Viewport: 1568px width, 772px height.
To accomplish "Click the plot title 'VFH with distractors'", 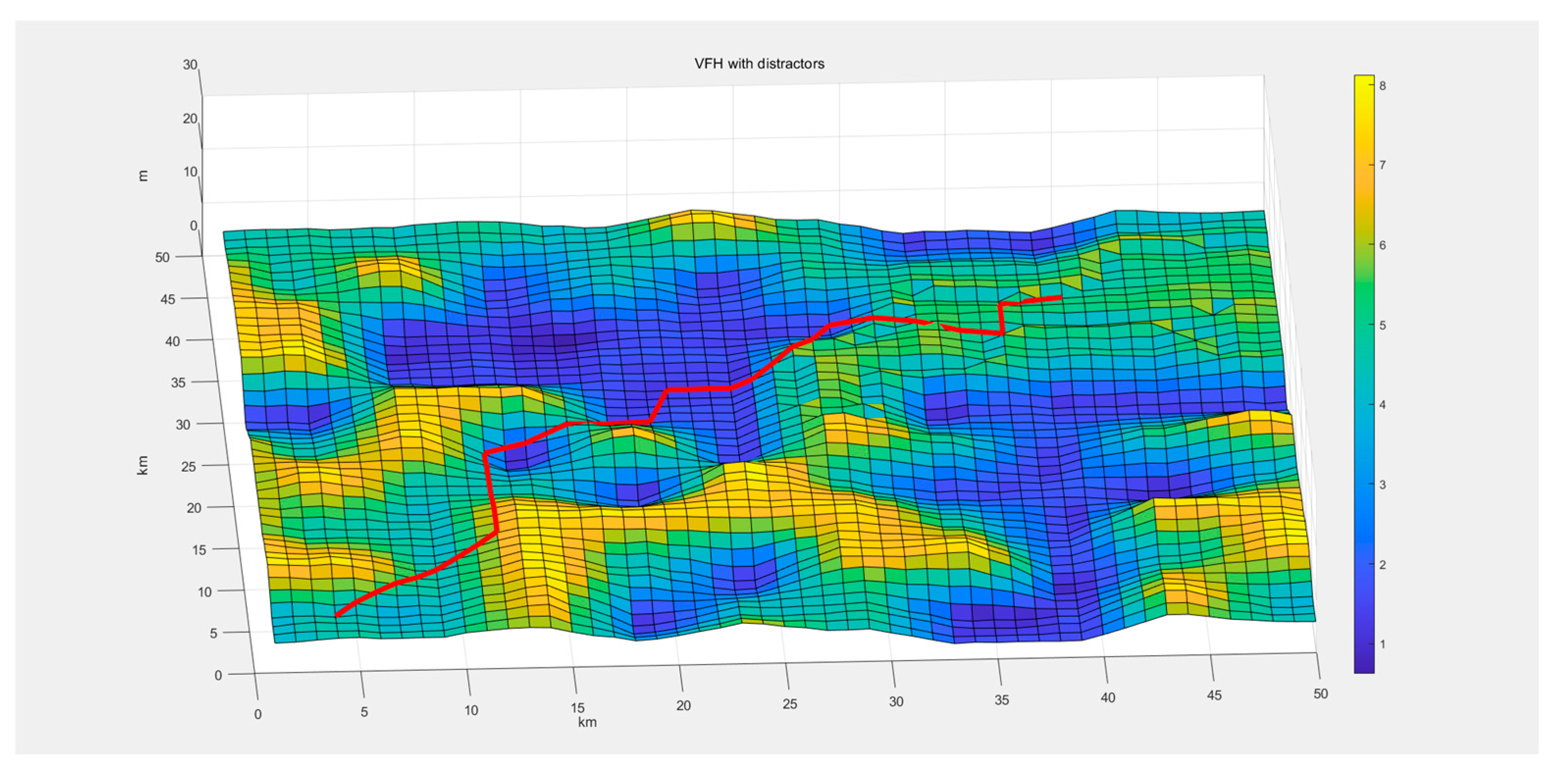I will coord(759,64).
